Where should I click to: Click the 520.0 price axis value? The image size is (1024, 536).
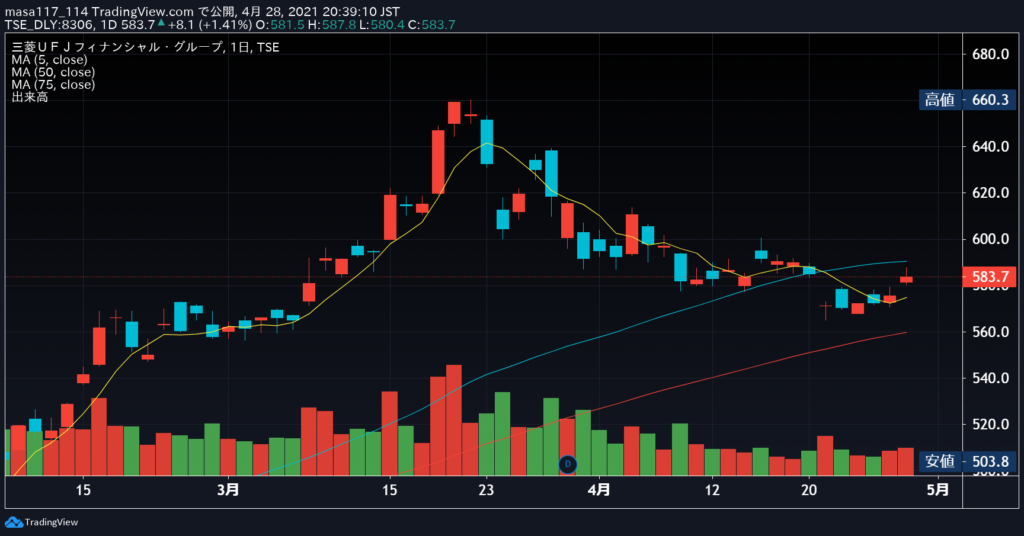pos(991,424)
